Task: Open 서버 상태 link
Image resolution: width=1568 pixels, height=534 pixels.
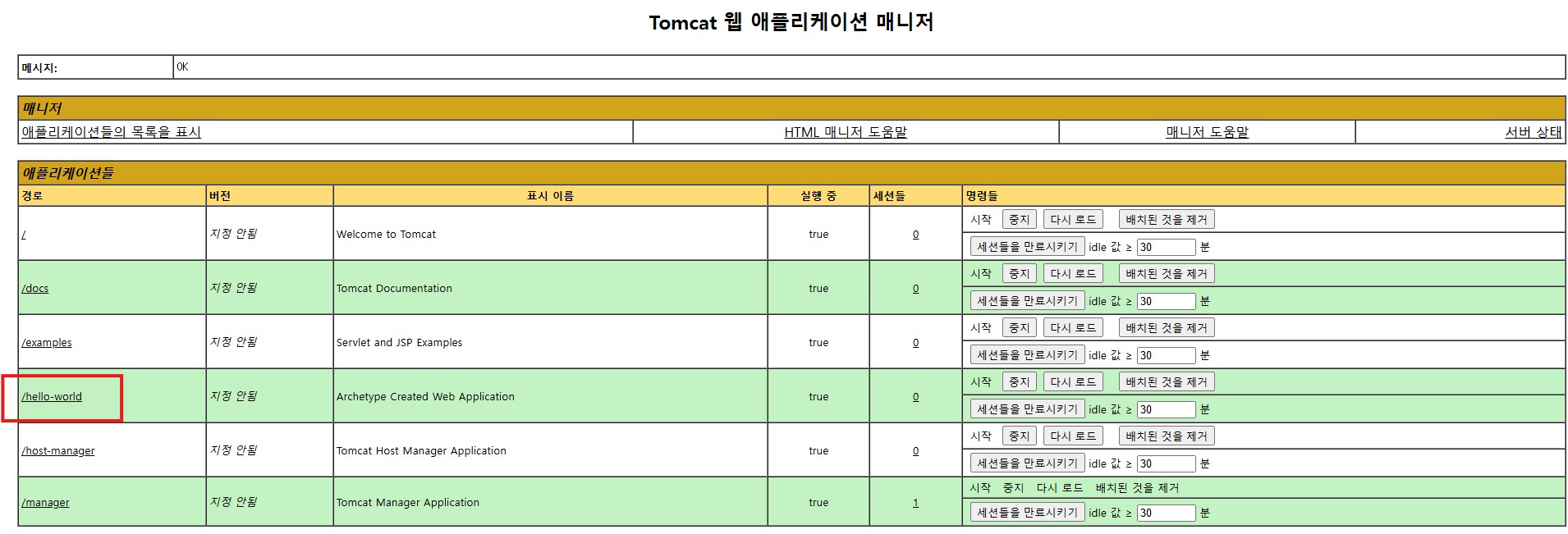Action: pyautogui.click(x=1534, y=132)
